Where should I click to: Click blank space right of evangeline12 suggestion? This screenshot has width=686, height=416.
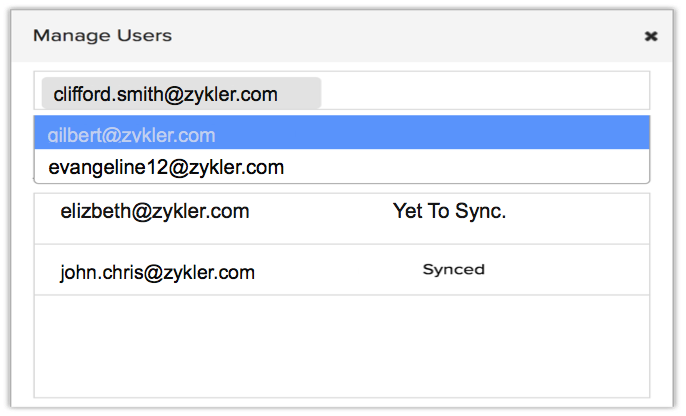click(470, 167)
